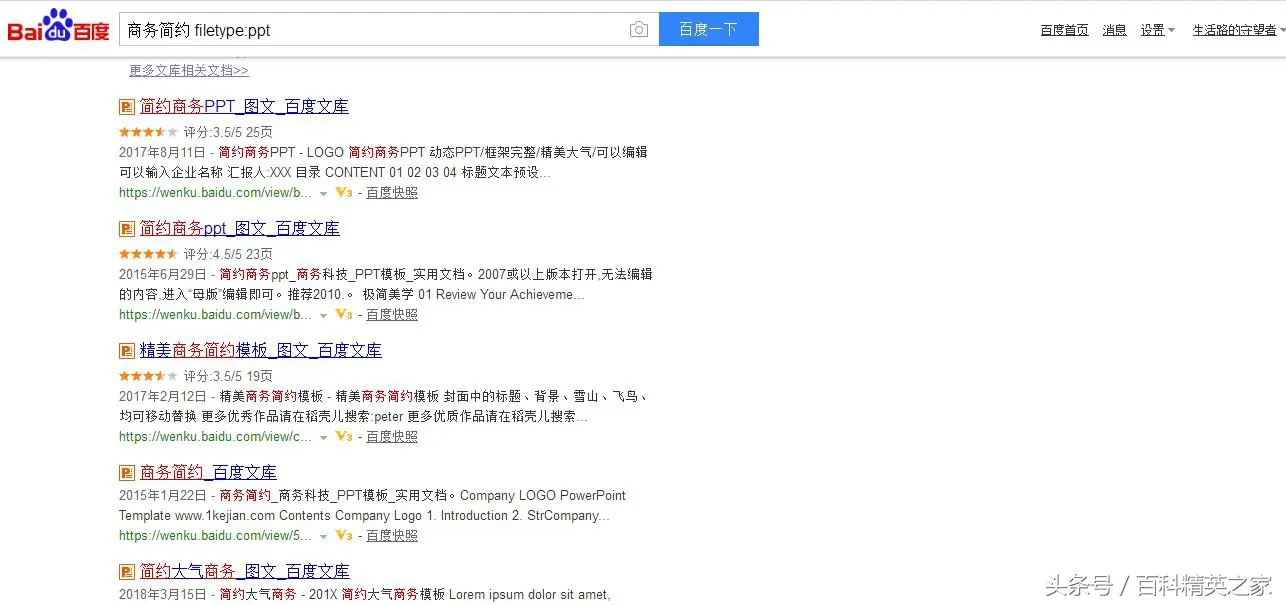Click V3 badge of 2015年1月22日 result
Screen dimensions: 1286x605
(x=344, y=536)
